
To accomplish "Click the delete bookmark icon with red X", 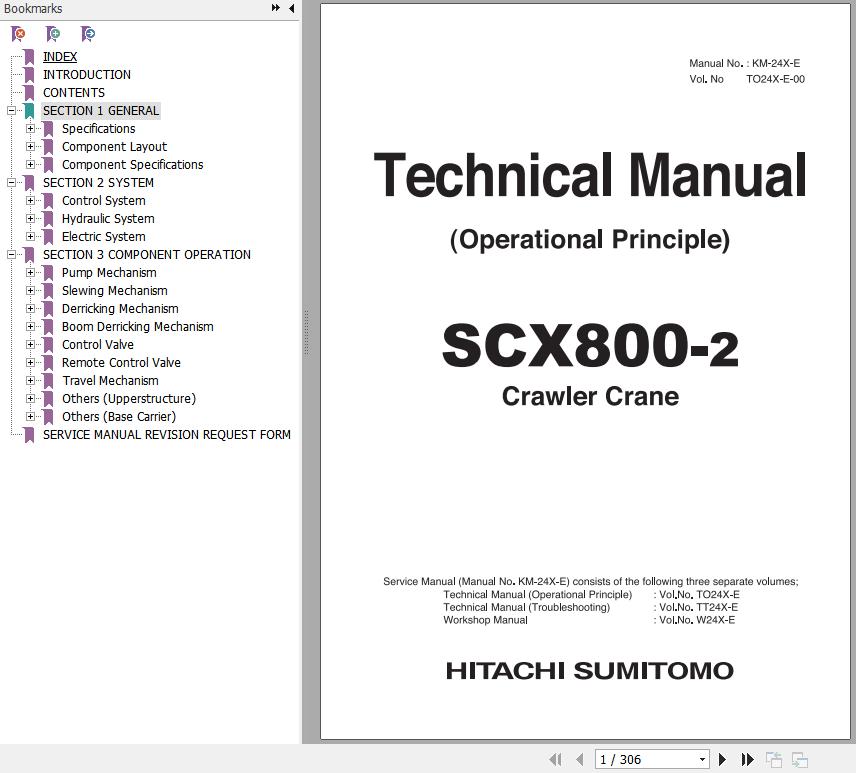I will tap(18, 34).
